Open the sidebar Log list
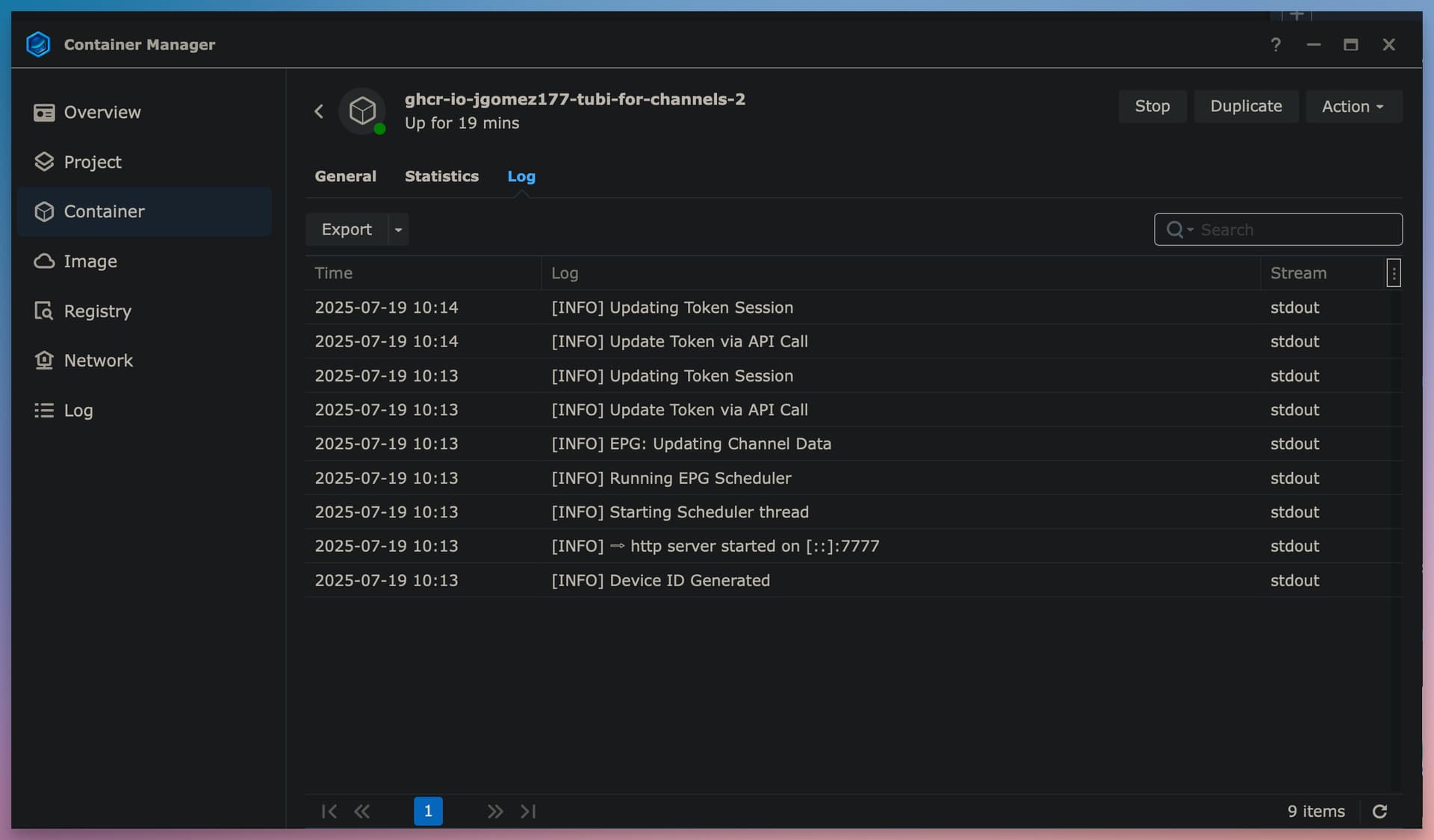Screen dimensions: 1434x840 click(x=78, y=410)
